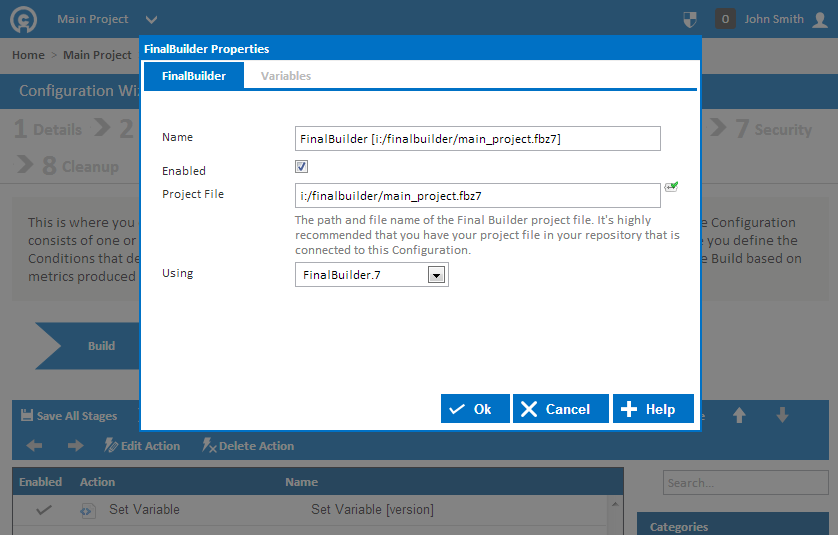
Task: Switch to the FinalBuilder tab
Action: (194, 75)
